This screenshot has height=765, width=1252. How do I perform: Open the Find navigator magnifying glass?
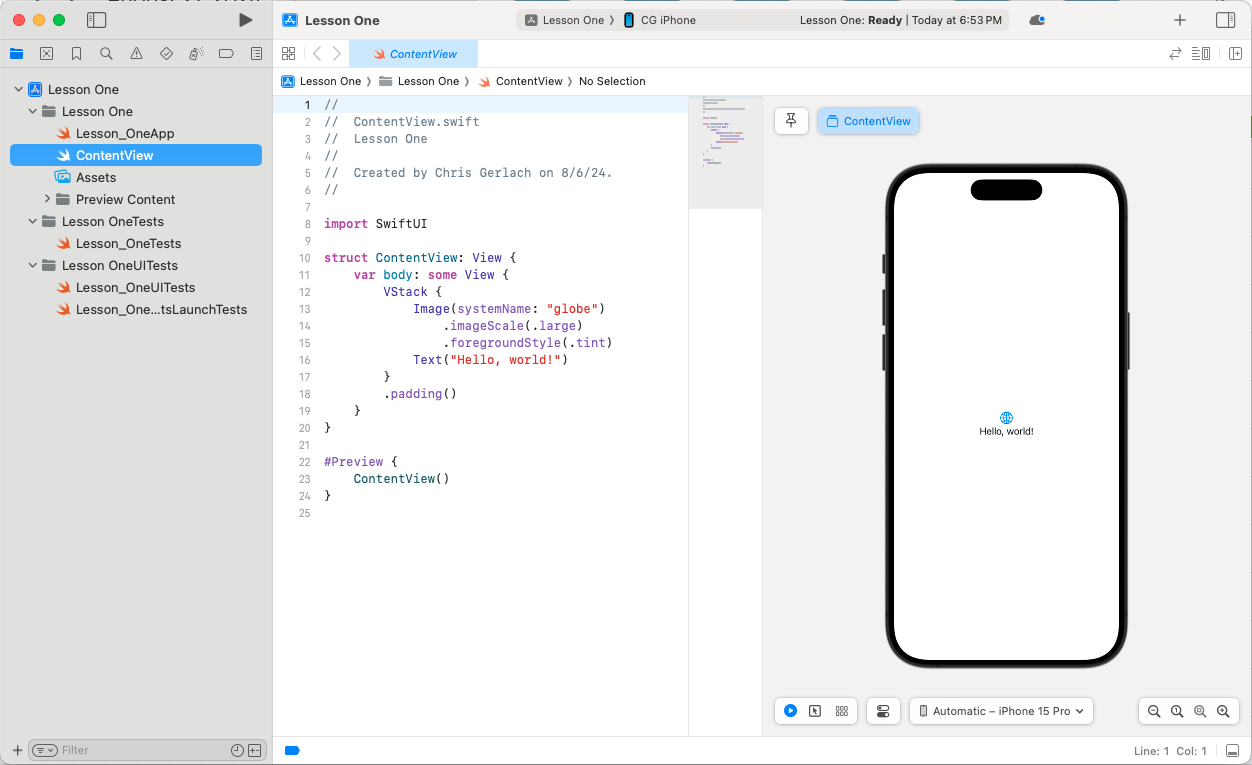click(106, 53)
